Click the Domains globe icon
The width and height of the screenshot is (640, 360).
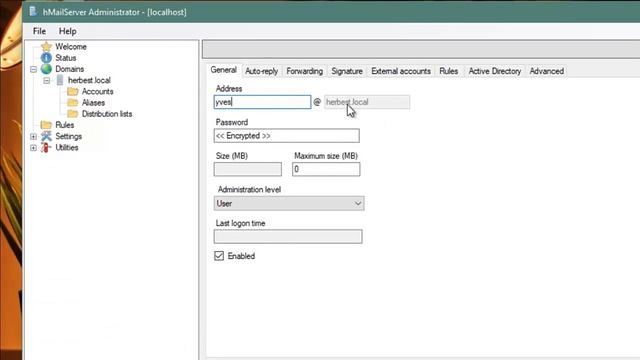coord(46,69)
